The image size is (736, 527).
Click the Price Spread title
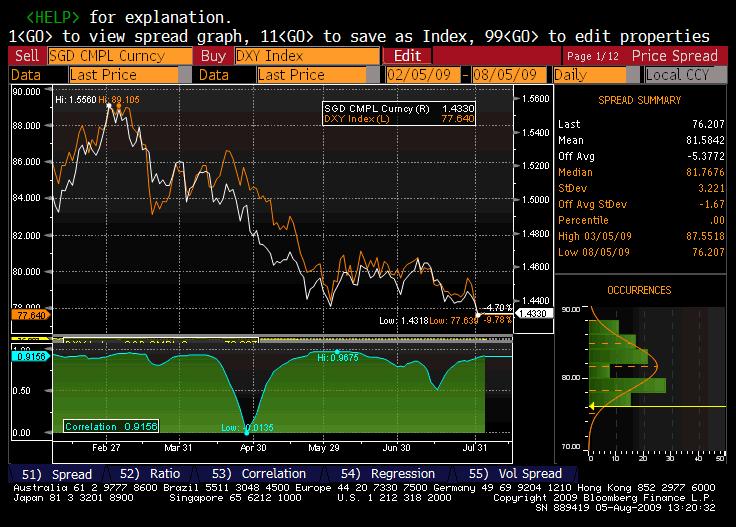coord(675,56)
